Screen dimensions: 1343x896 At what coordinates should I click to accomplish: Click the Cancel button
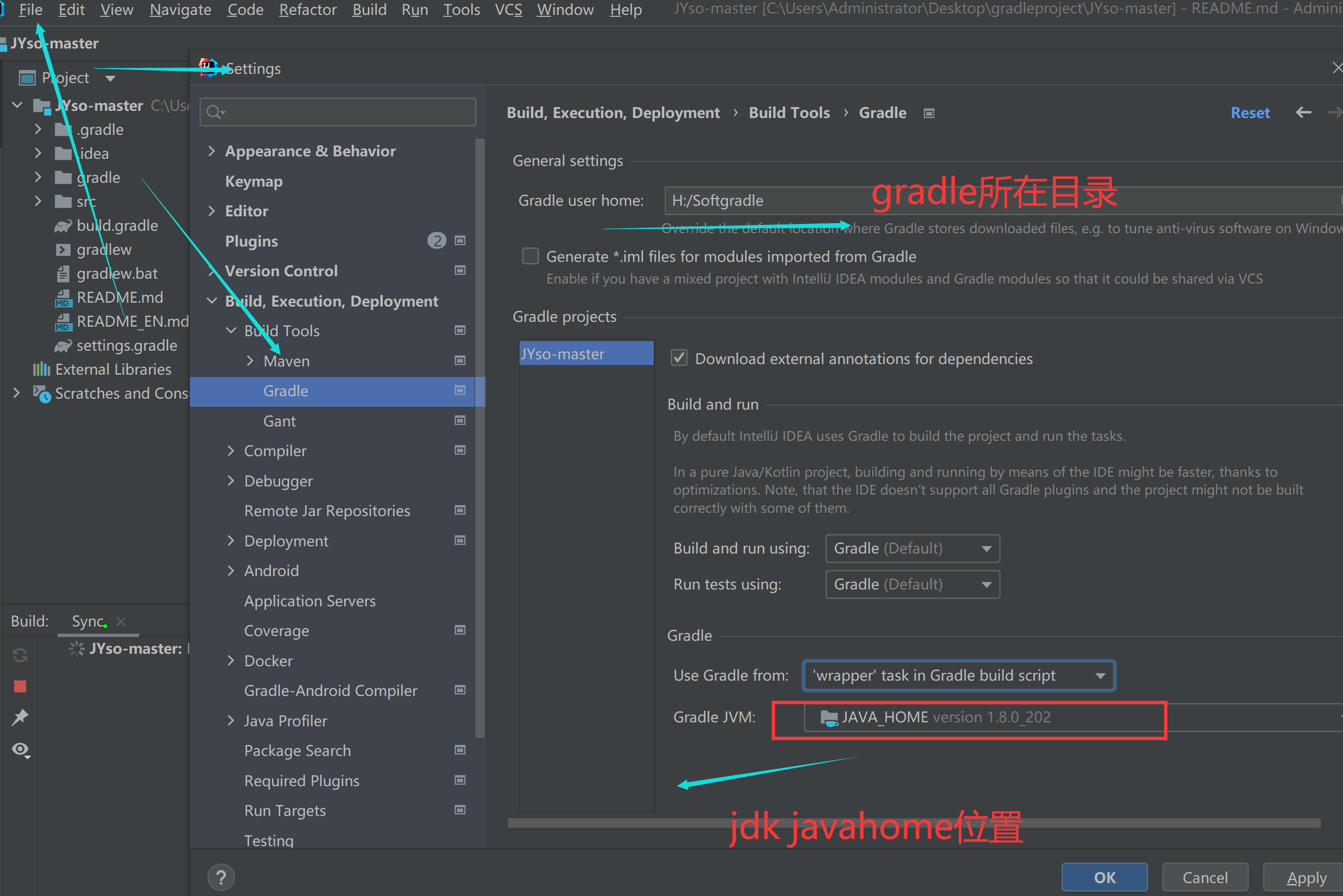(x=1205, y=877)
